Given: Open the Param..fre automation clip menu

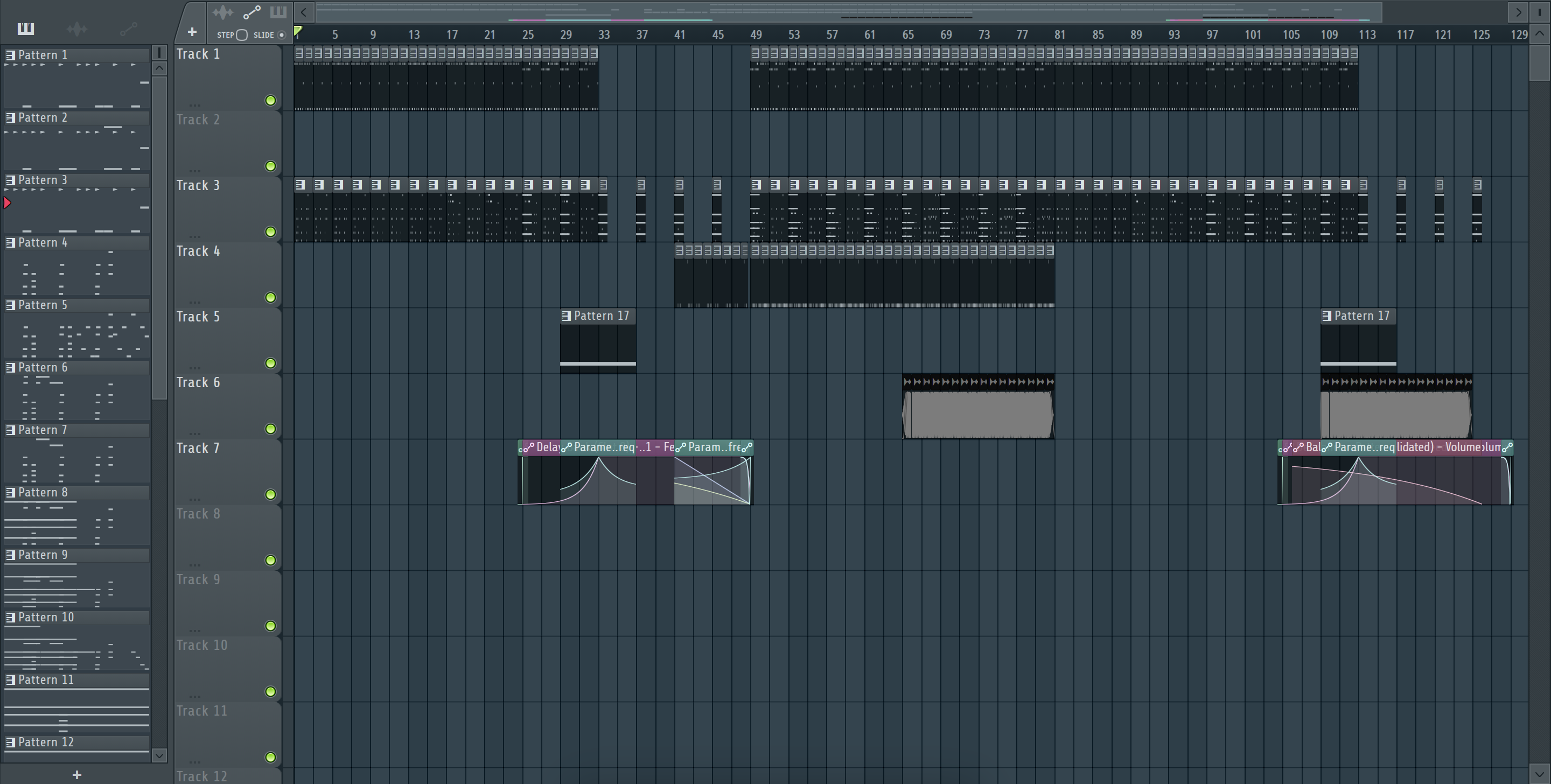Looking at the screenshot, I should click(680, 447).
